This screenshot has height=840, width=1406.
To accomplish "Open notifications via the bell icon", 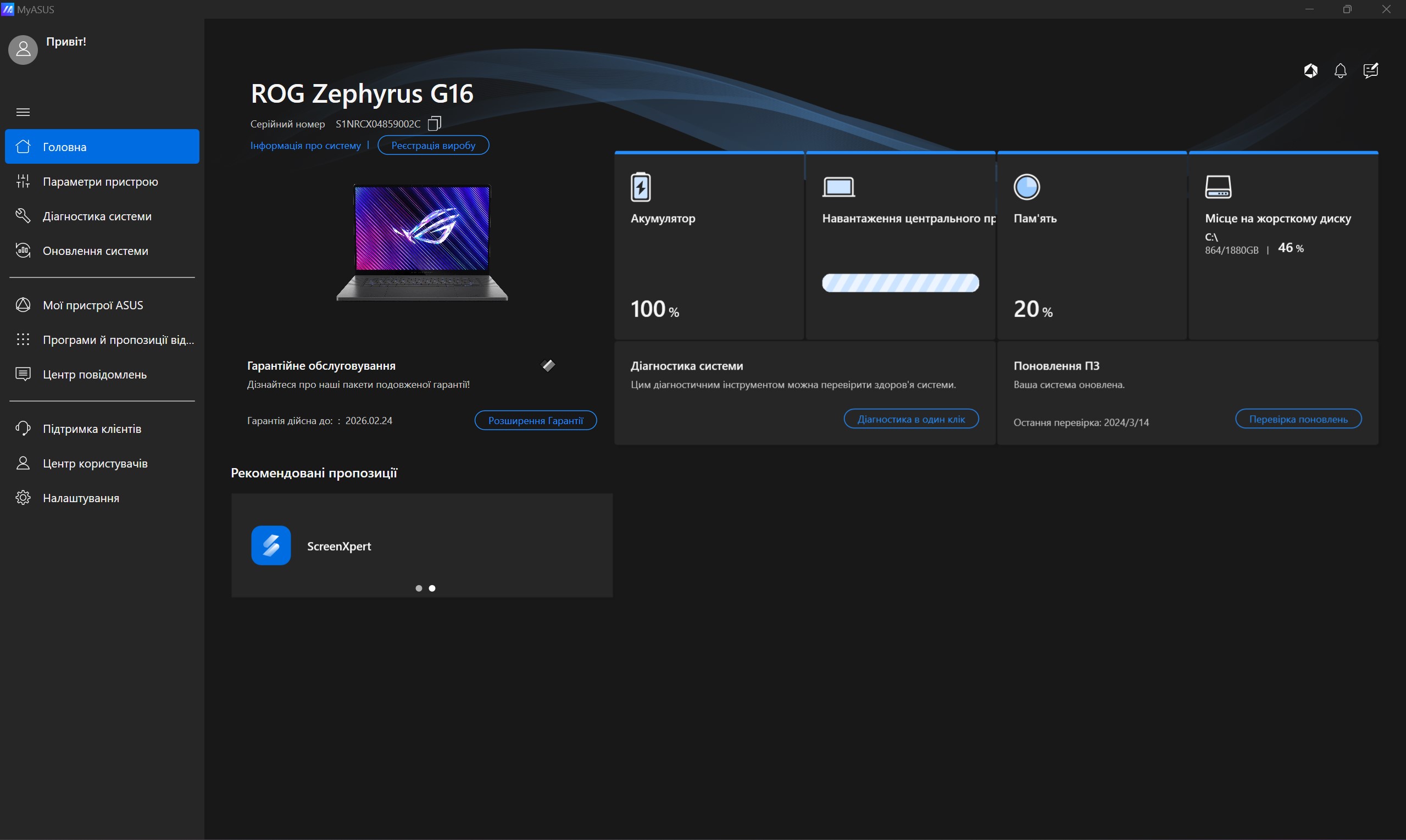I will tap(1340, 71).
